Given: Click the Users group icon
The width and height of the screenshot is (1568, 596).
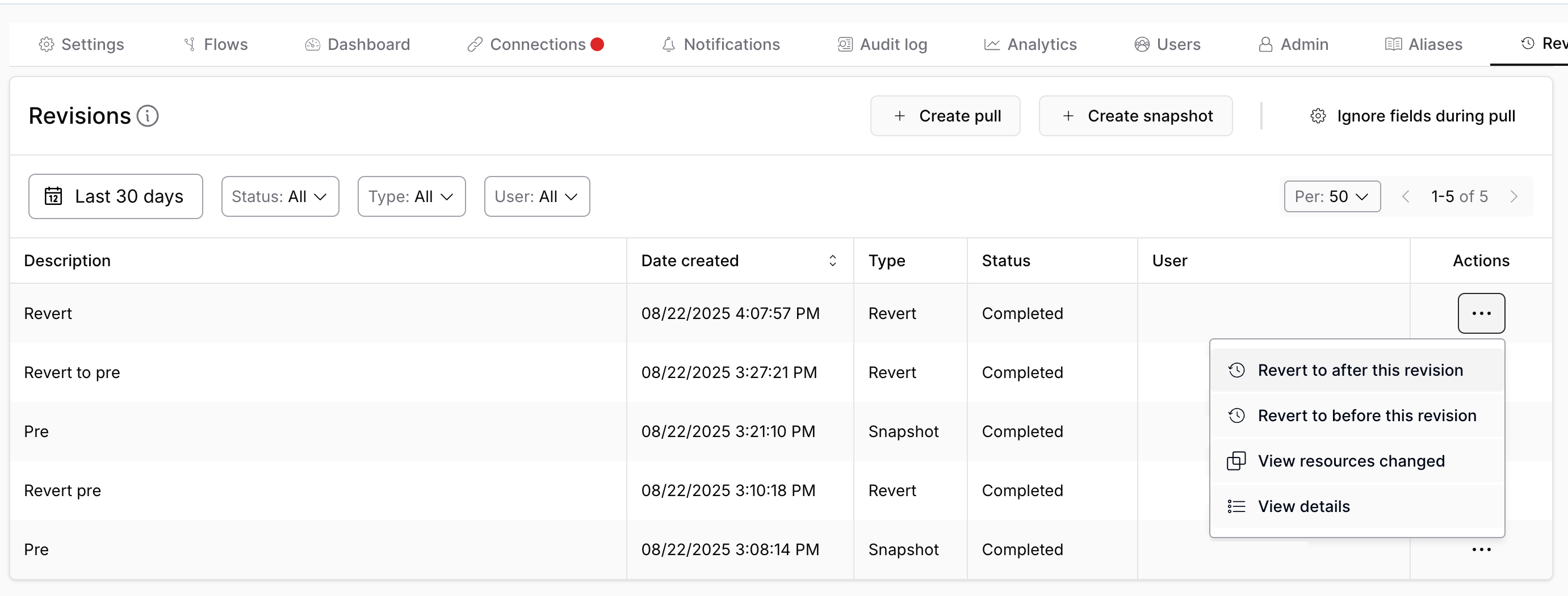Looking at the screenshot, I should coord(1142,44).
